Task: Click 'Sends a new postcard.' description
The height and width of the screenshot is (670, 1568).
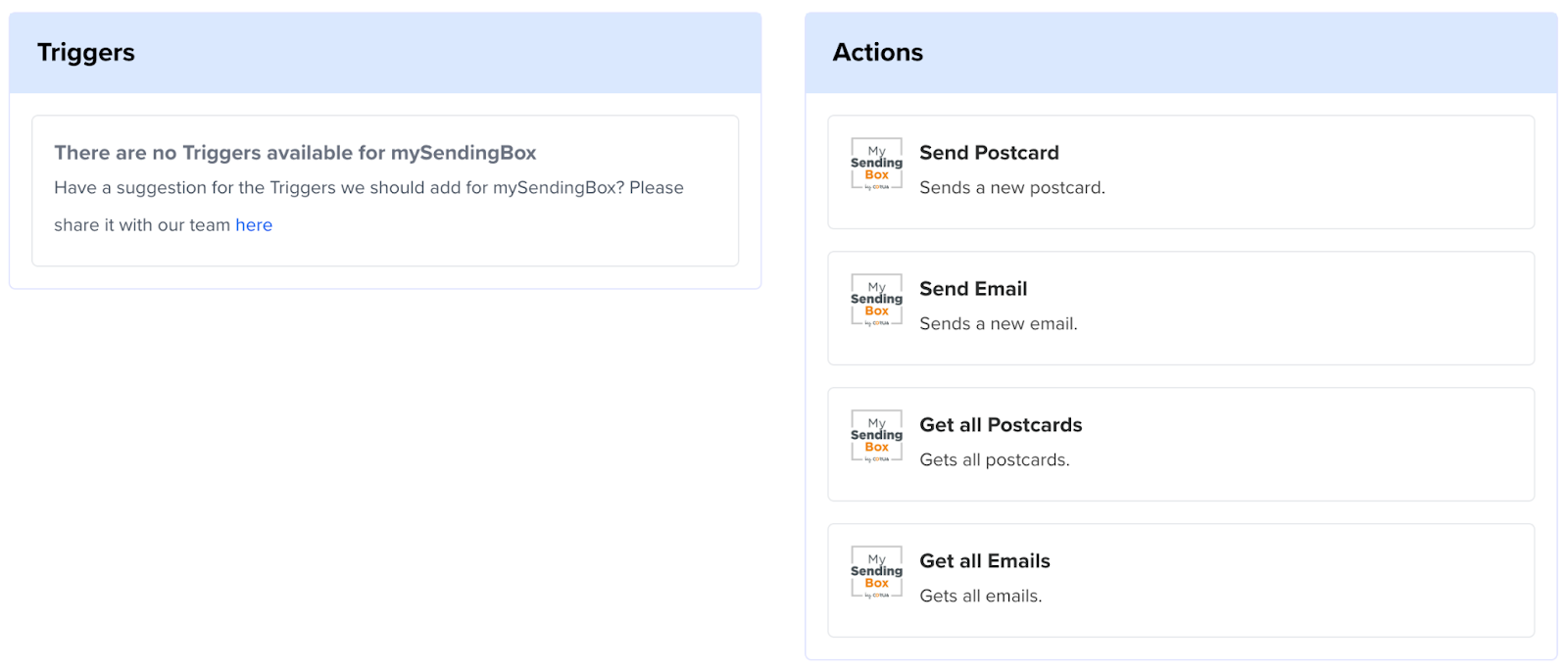Action: [x=1012, y=188]
